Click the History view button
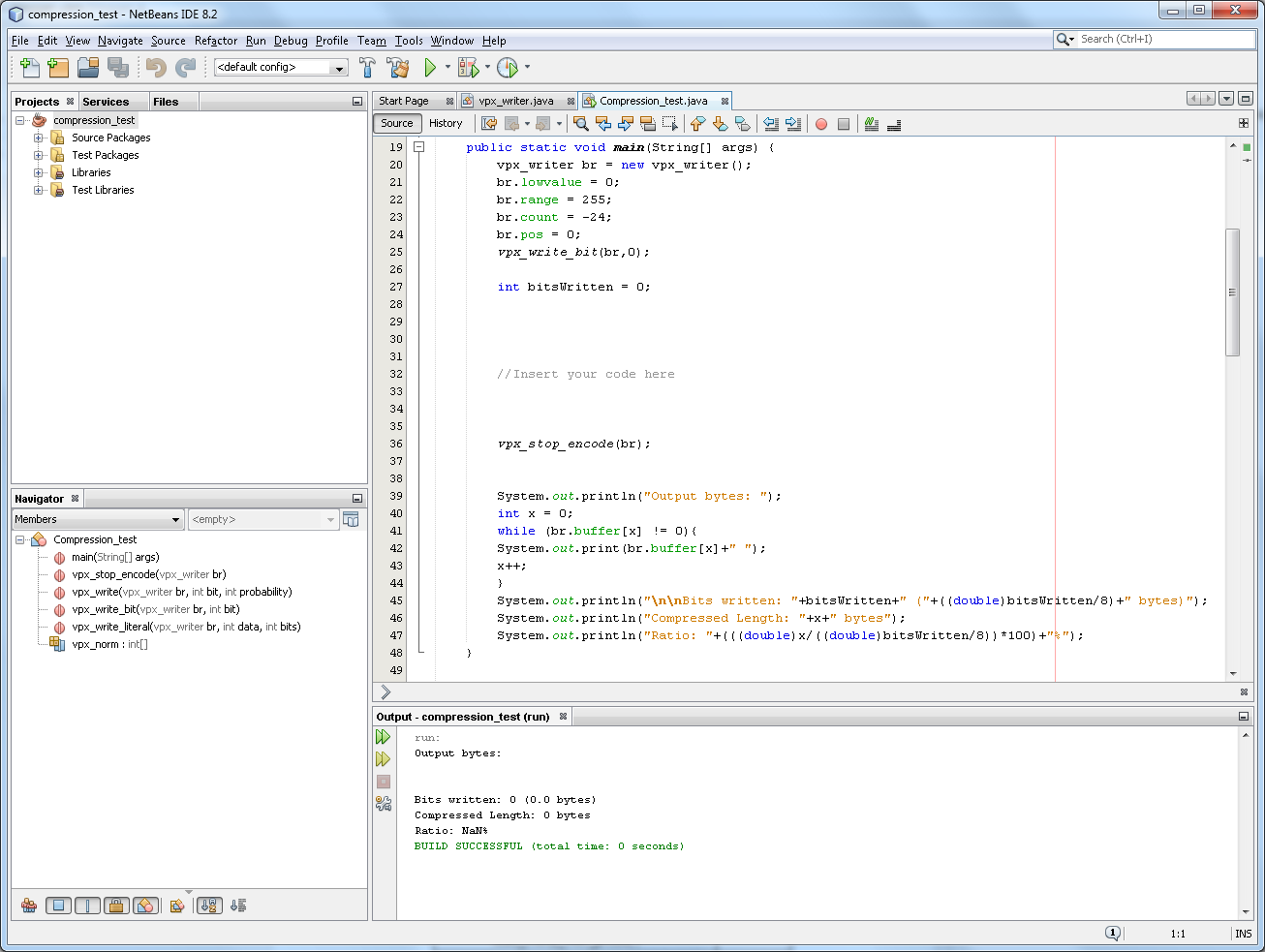Image resolution: width=1265 pixels, height=952 pixels. coord(446,124)
